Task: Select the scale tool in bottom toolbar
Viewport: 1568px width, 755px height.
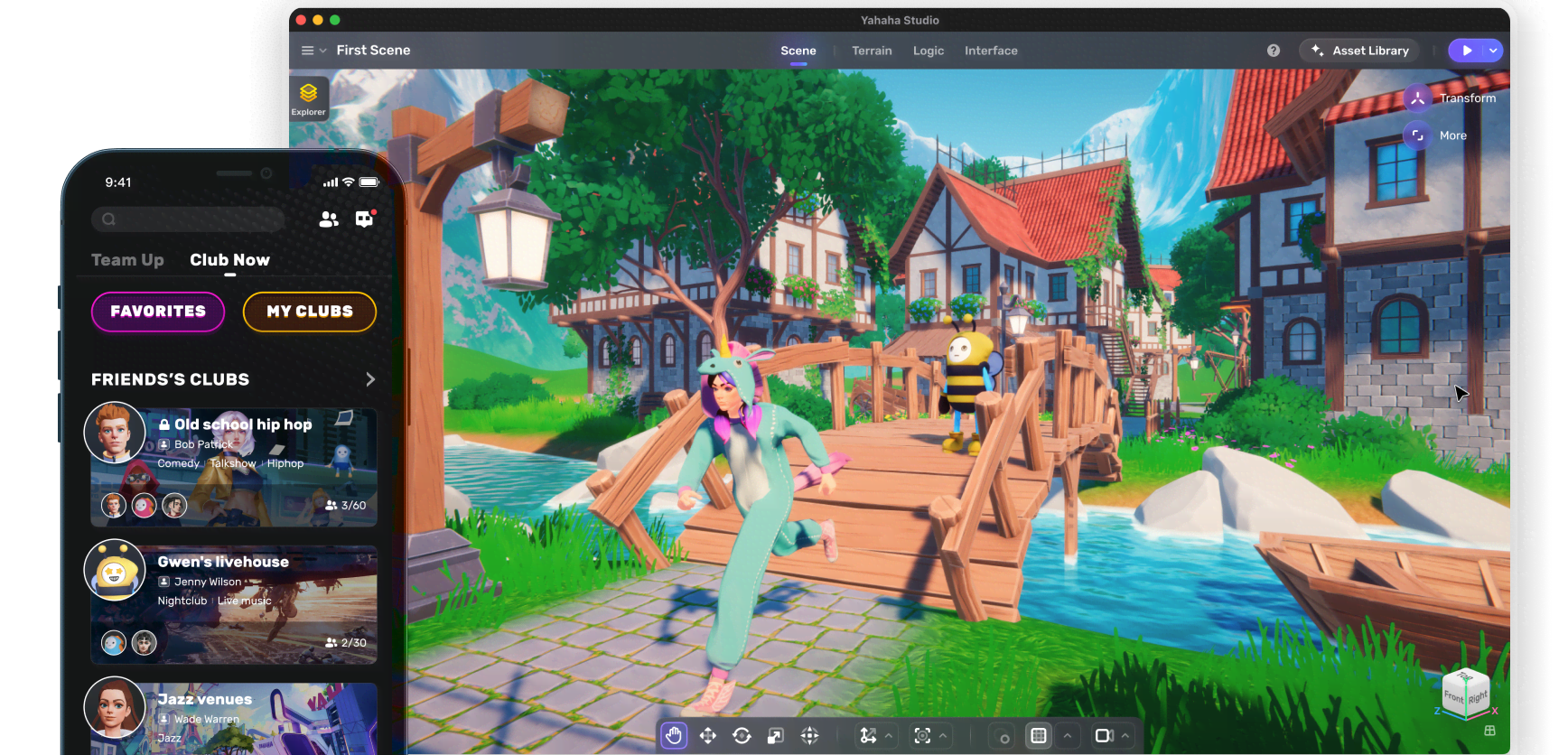Action: coord(775,736)
